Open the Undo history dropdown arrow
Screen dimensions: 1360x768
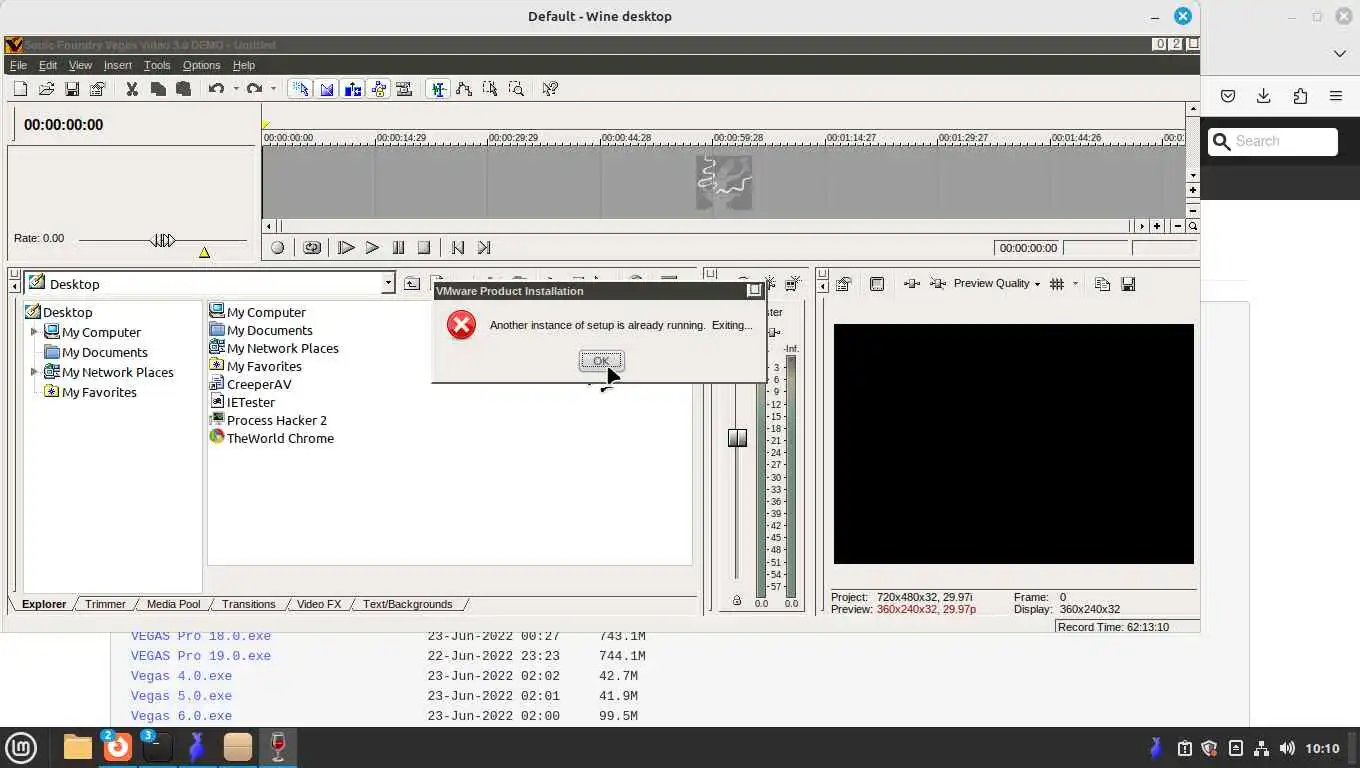pyautogui.click(x=235, y=89)
